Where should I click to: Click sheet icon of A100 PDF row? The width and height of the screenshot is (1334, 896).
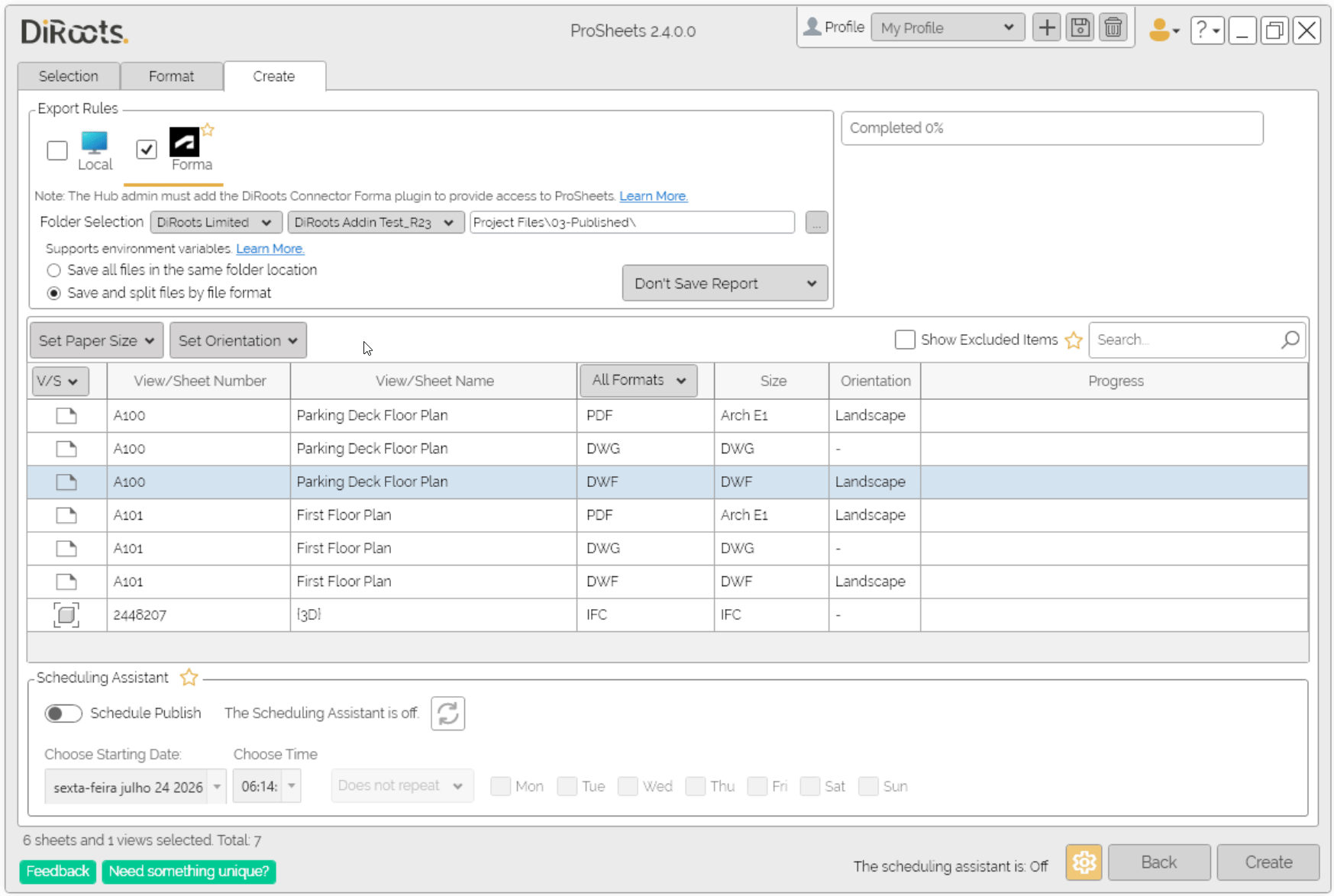[x=66, y=415]
